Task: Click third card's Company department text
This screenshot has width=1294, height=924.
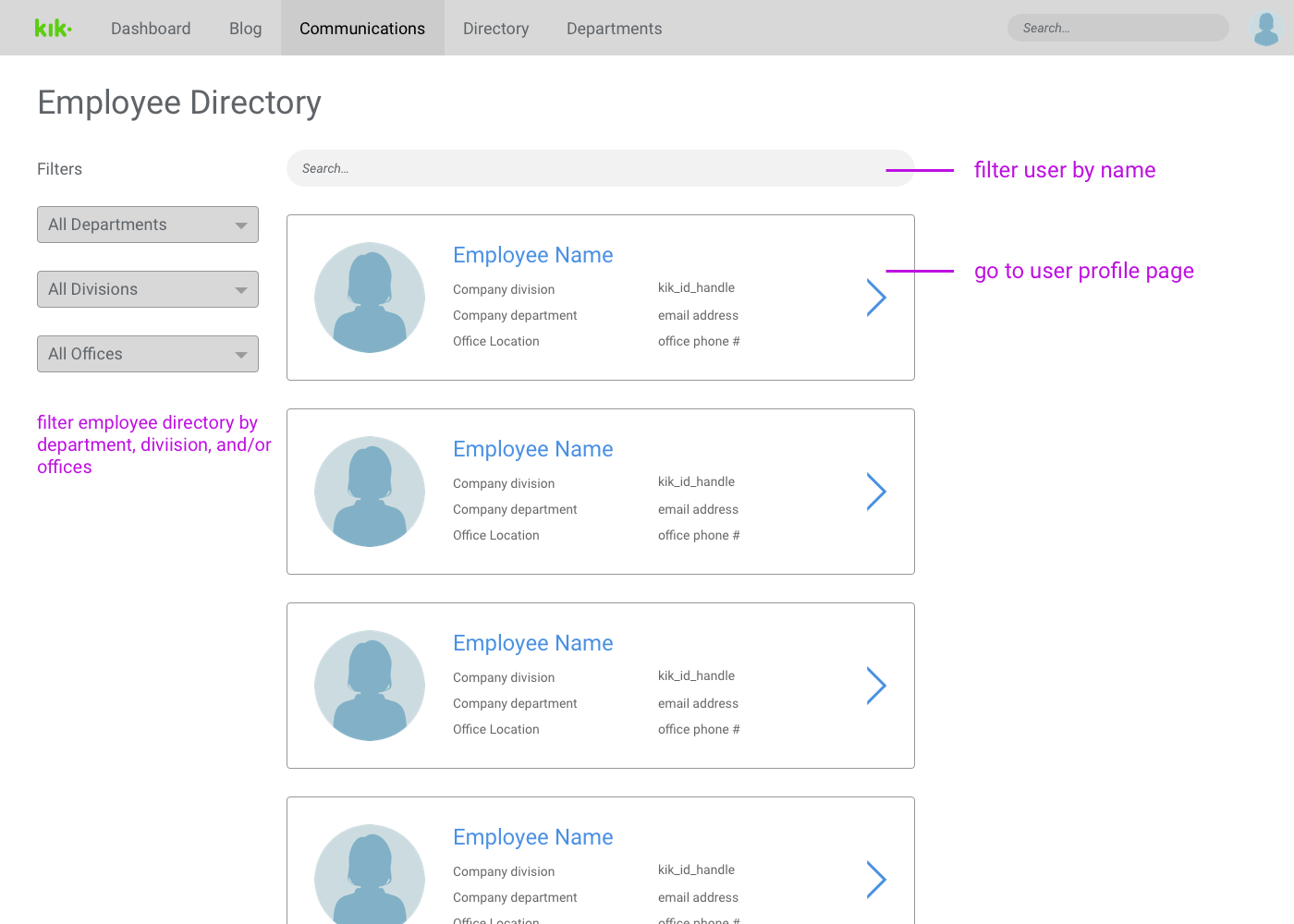Action: click(515, 703)
